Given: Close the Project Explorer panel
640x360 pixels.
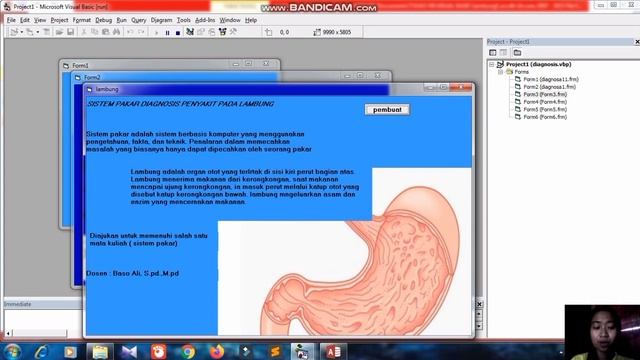Looking at the screenshot, I should [637, 42].
